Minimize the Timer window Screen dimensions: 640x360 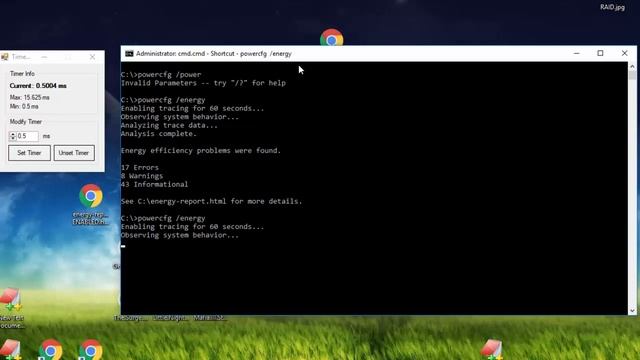44,57
